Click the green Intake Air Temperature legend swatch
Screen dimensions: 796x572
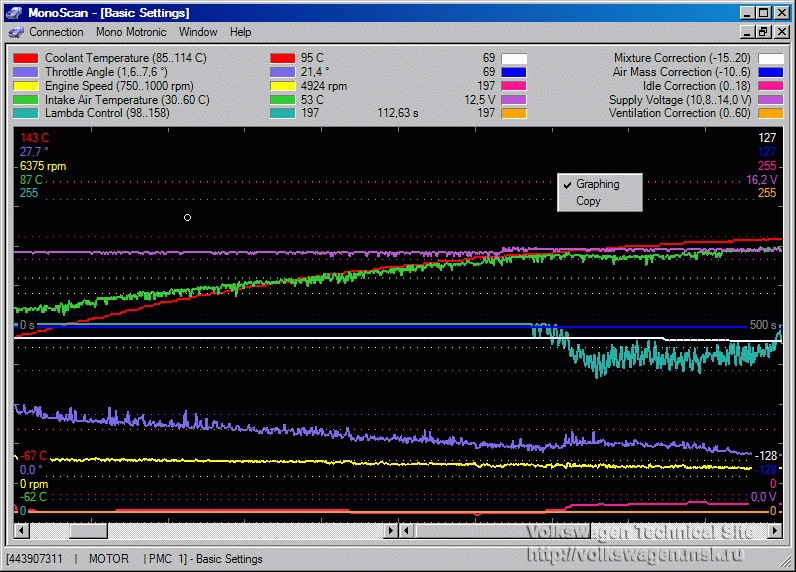25,100
